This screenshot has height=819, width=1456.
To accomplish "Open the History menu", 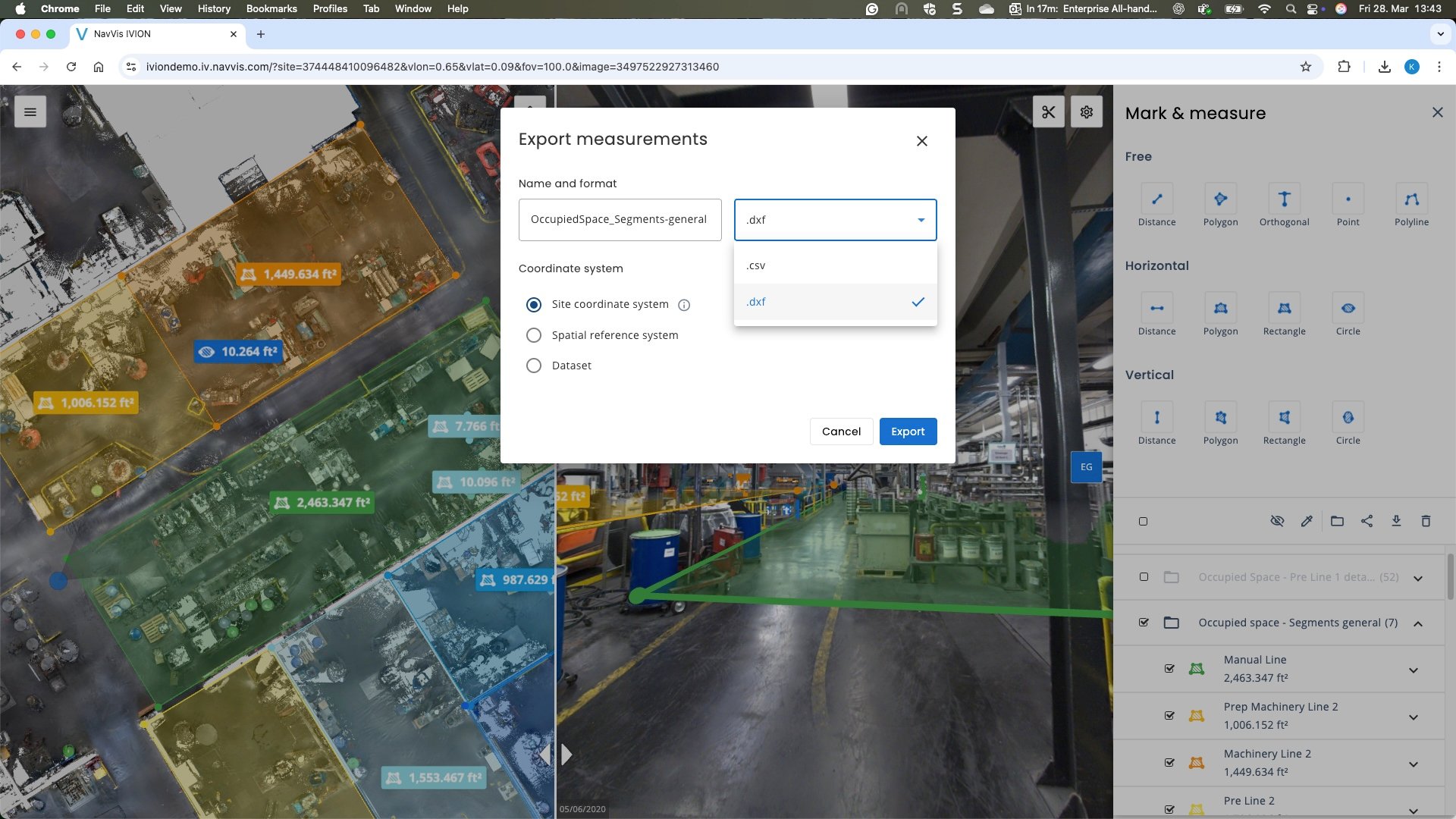I will click(x=214, y=8).
